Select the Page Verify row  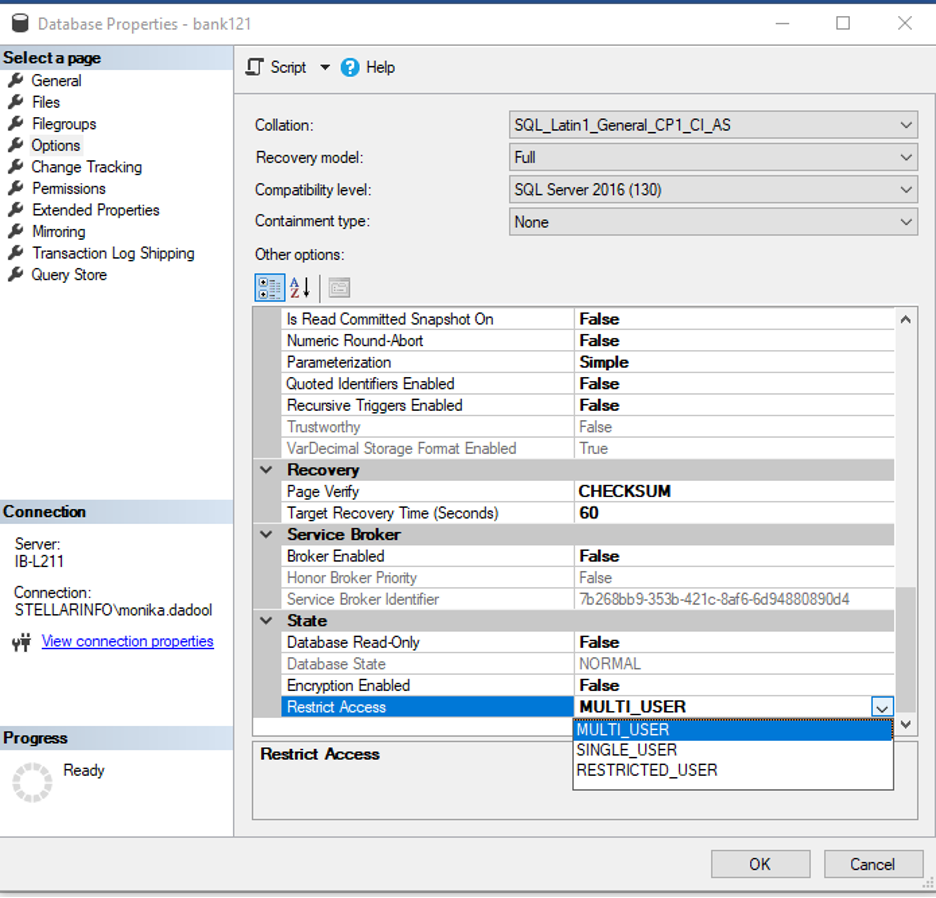pyautogui.click(x=587, y=491)
